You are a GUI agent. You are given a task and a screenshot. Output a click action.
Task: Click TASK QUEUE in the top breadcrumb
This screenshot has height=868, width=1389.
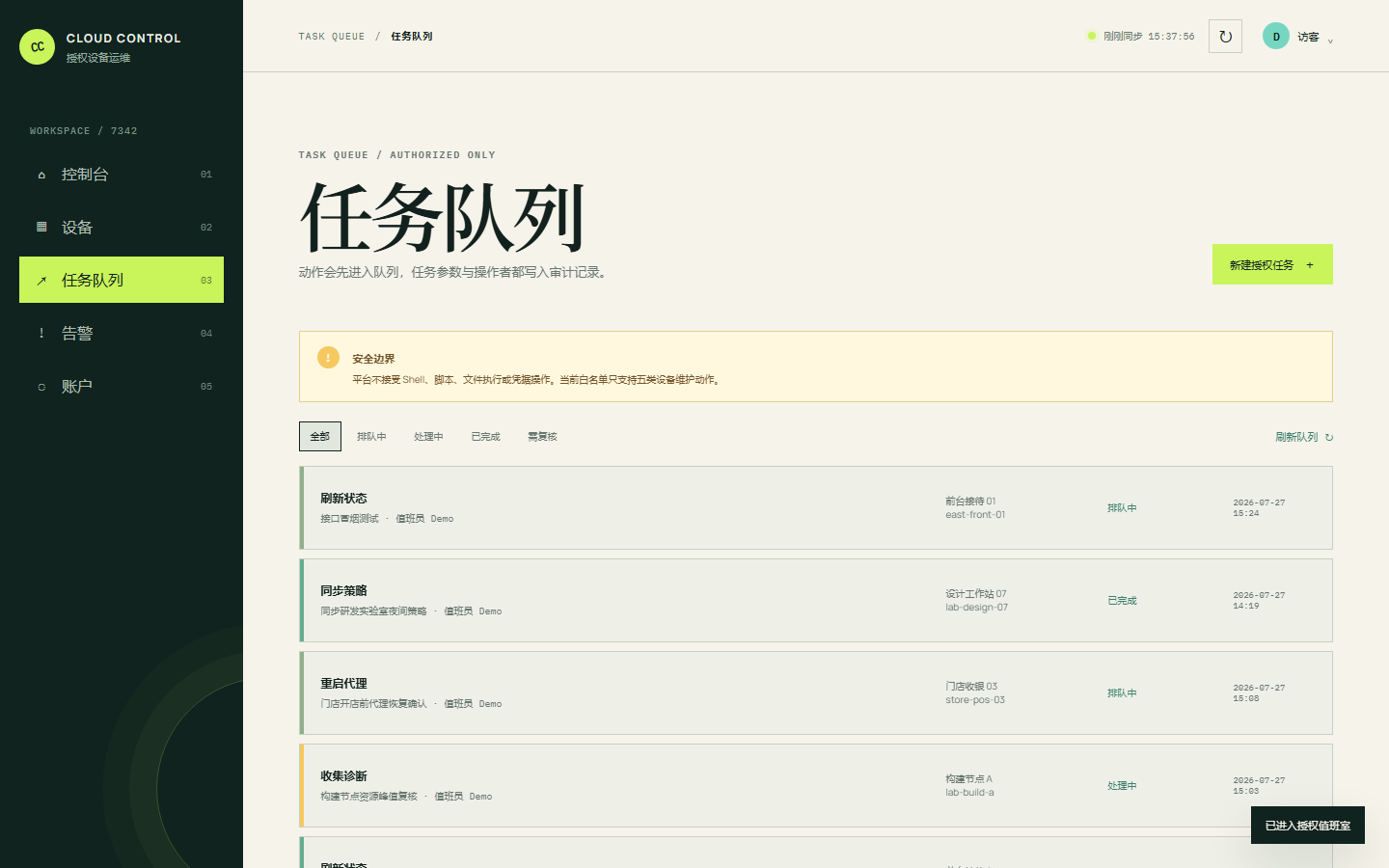[x=332, y=37]
